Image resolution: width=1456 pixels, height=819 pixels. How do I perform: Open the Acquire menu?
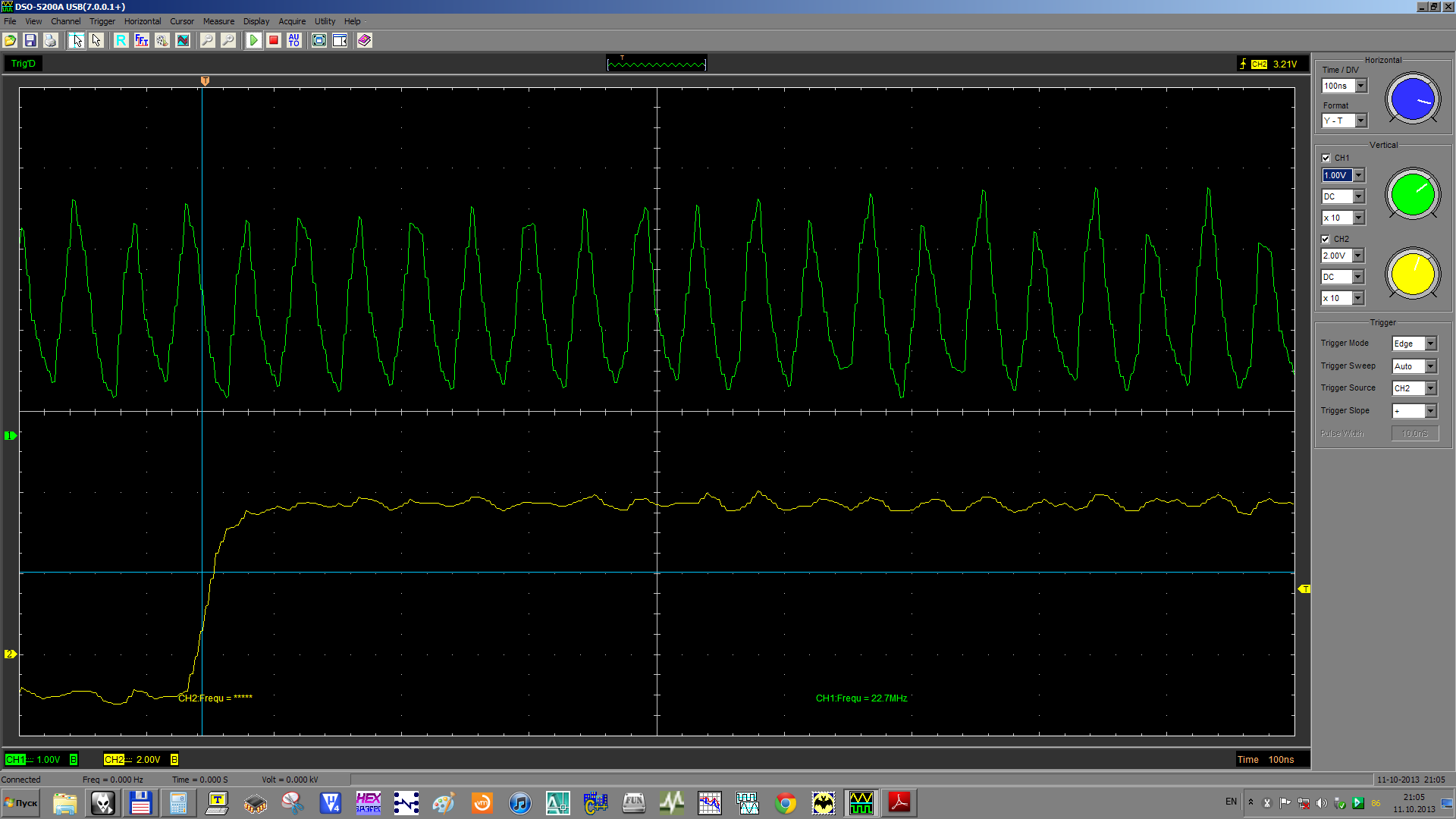[292, 21]
